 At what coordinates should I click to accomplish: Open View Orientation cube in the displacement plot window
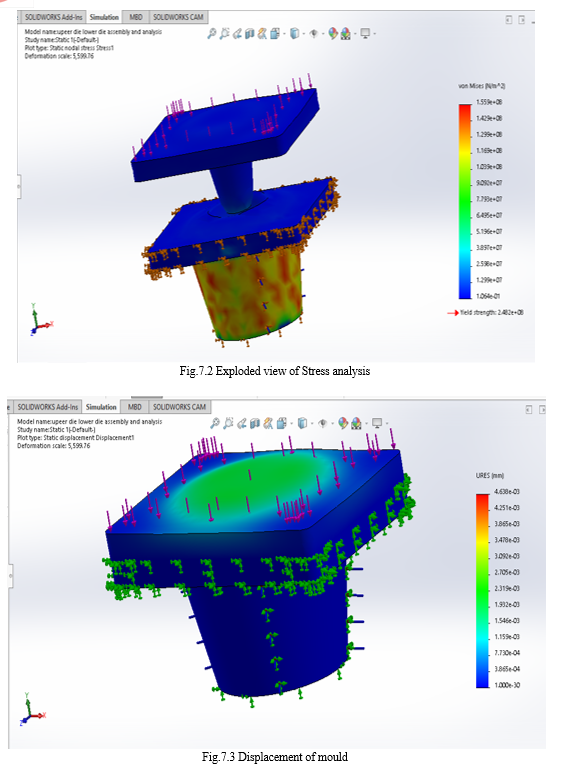tap(282, 423)
